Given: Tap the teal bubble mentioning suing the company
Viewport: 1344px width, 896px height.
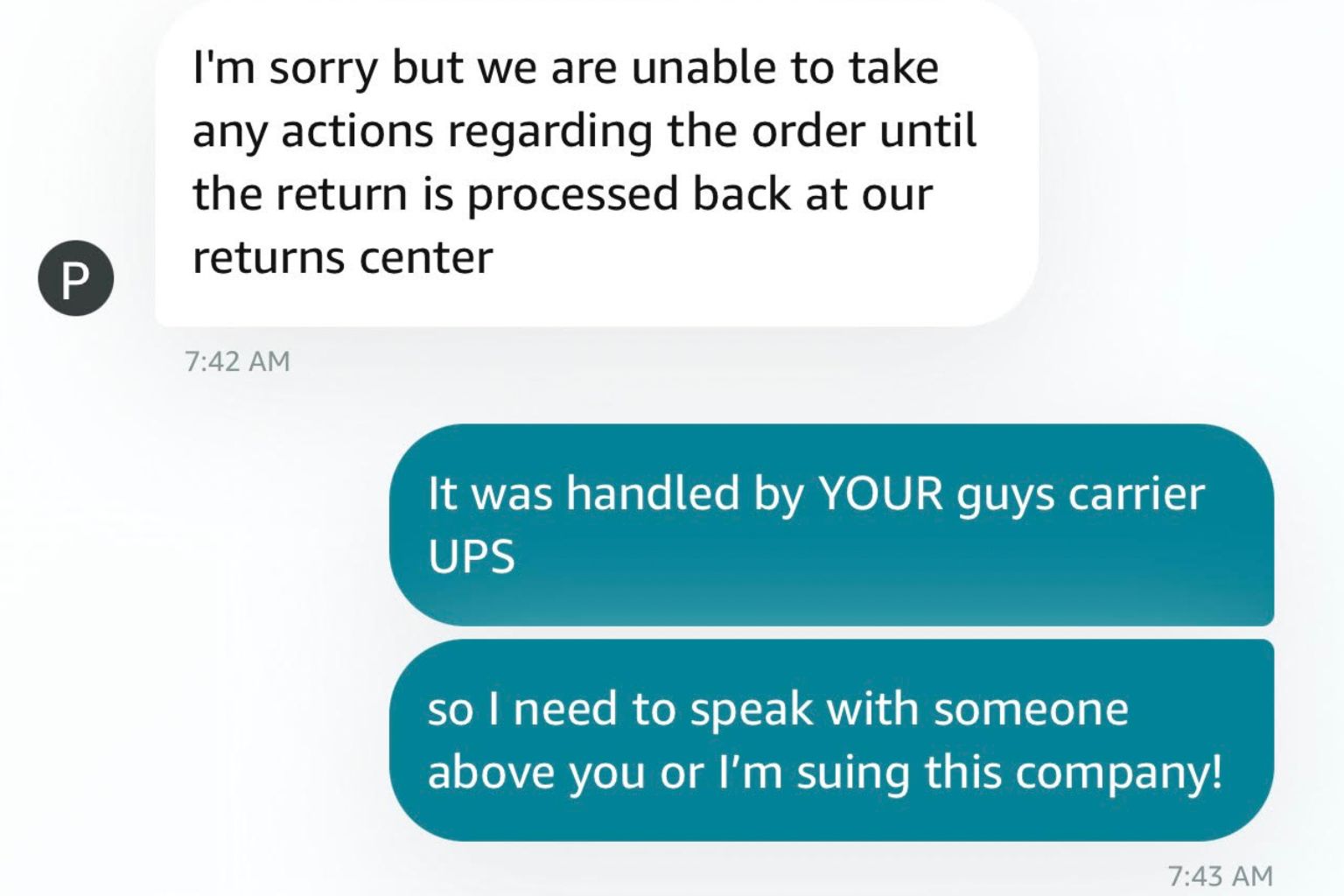Looking at the screenshot, I should (831, 739).
